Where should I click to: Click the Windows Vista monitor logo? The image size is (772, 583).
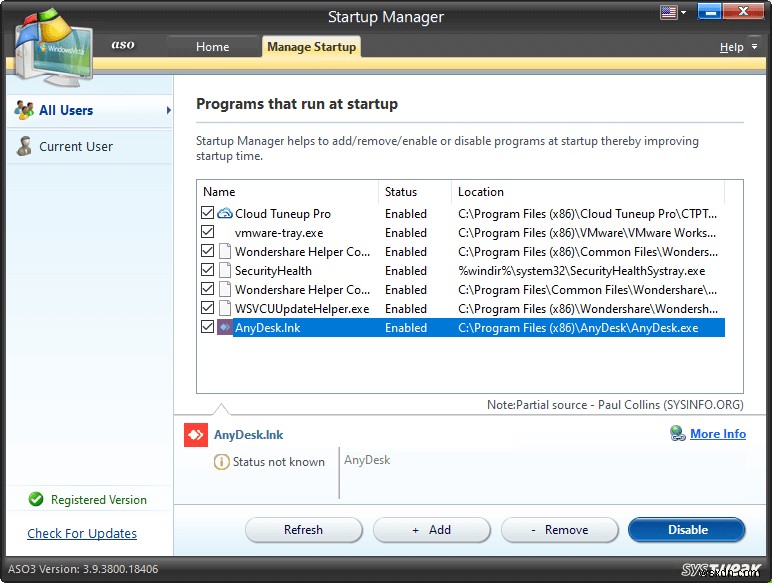coord(53,47)
